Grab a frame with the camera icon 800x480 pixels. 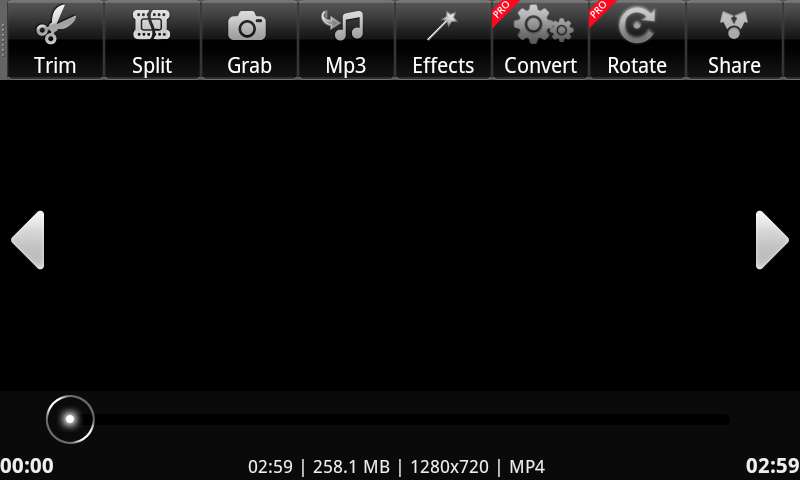pos(249,40)
